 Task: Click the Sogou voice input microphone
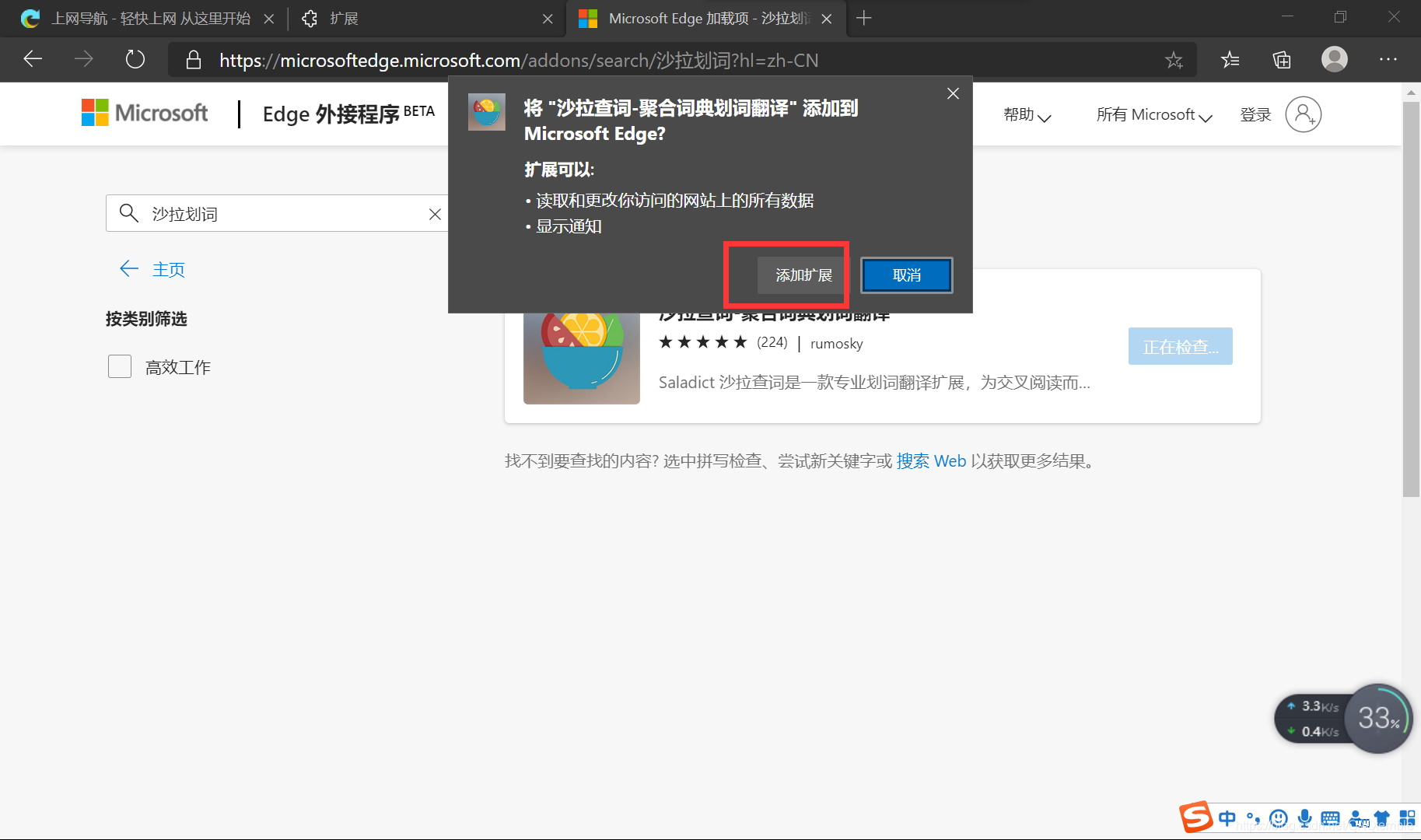1304,818
